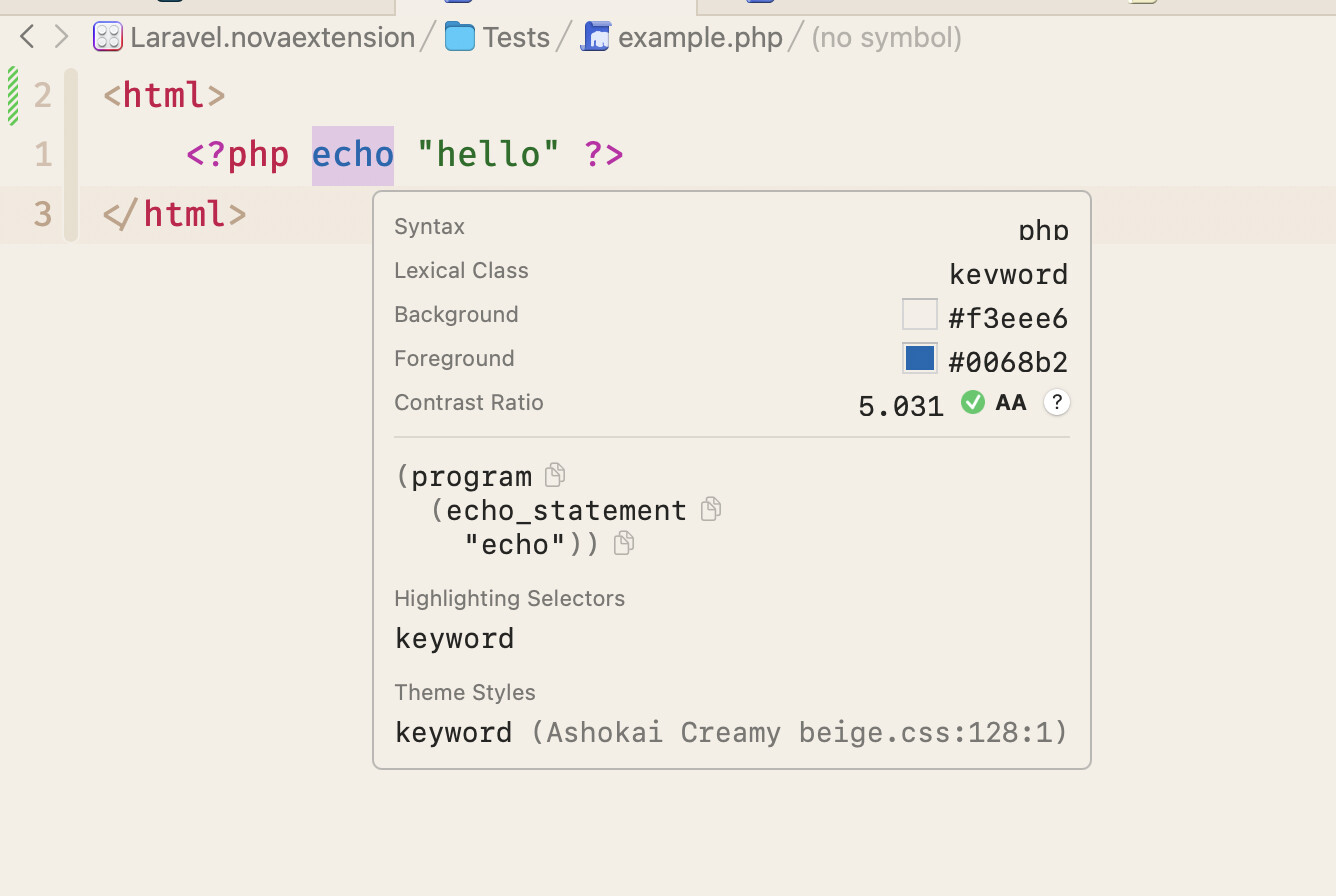Viewport: 1336px width, 896px height.
Task: Open the (no symbol) symbol menu
Action: (886, 38)
